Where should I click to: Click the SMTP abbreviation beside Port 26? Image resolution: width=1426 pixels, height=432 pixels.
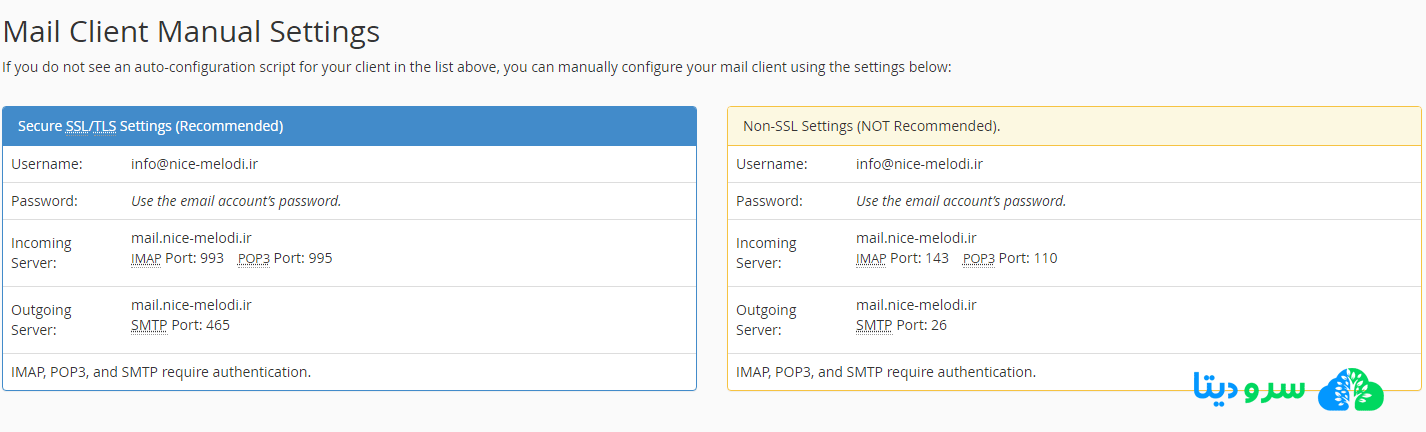tap(874, 325)
